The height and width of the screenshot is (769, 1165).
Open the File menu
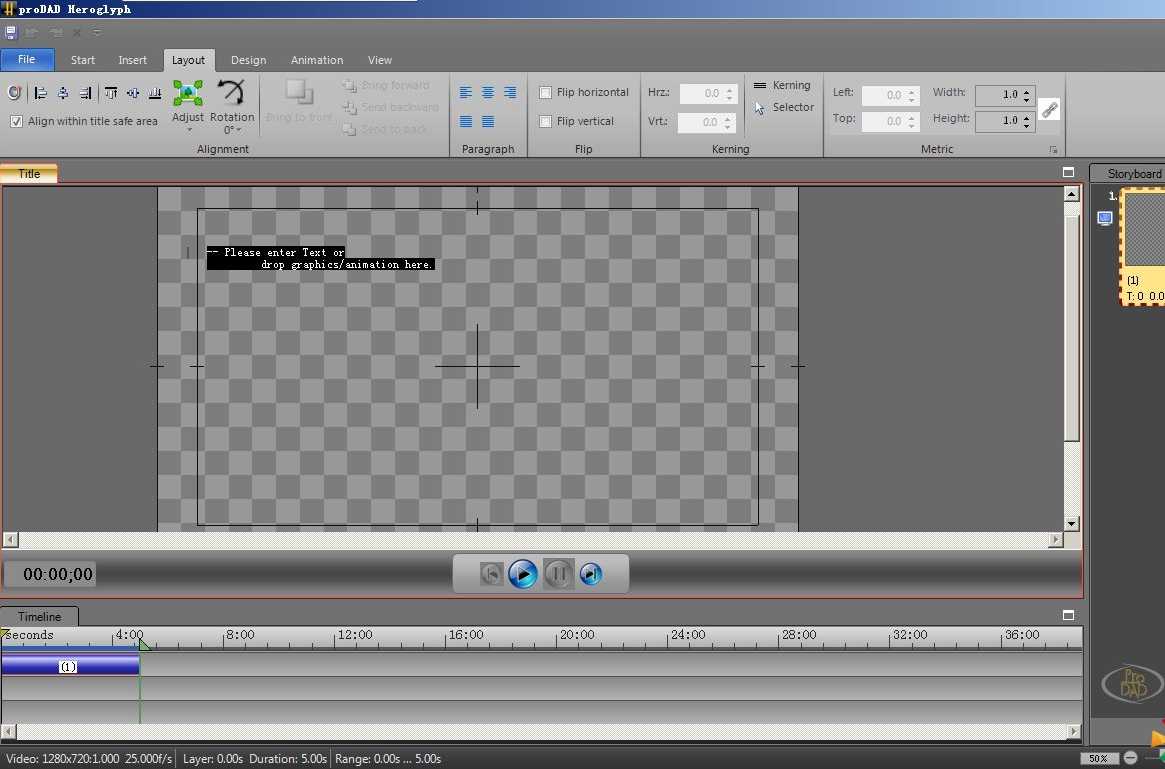[x=27, y=59]
